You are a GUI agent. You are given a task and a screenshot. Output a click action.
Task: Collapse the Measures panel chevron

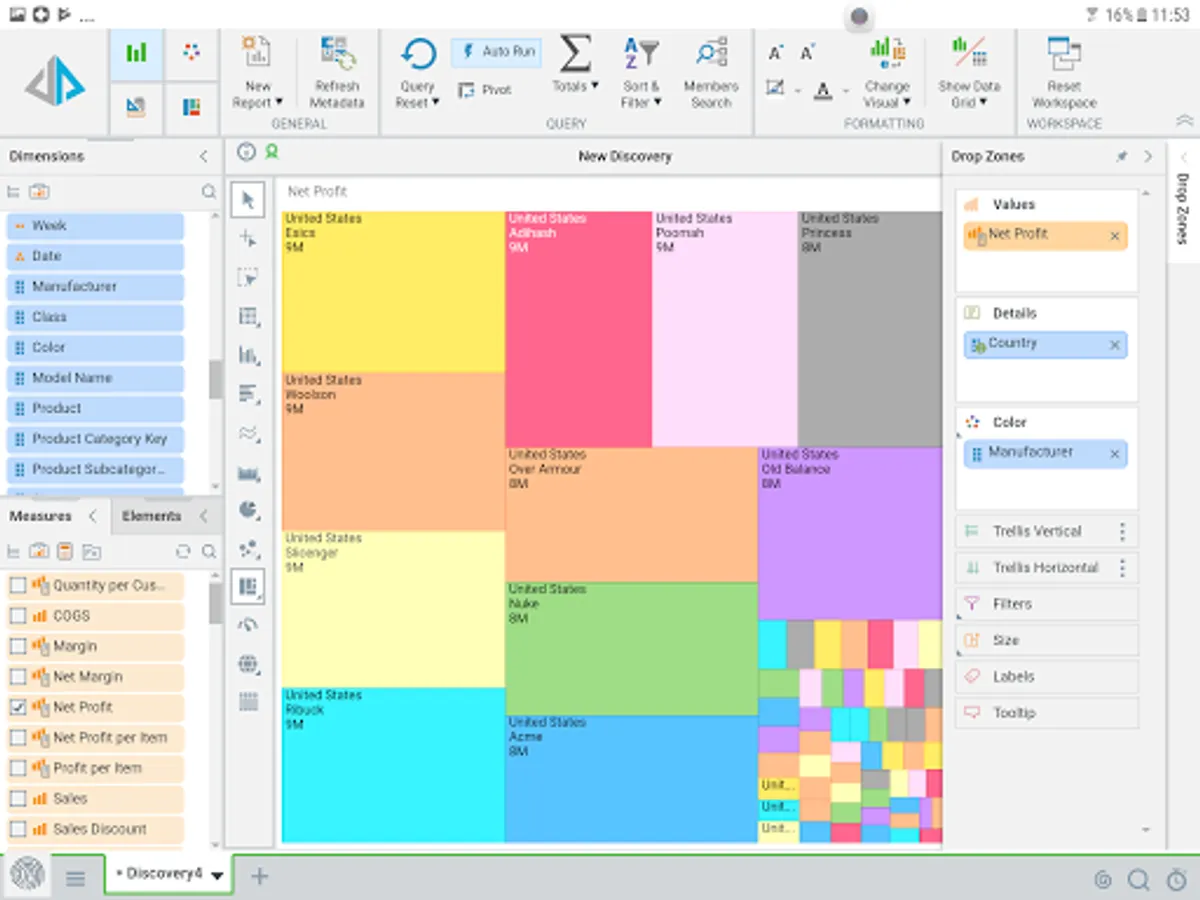point(93,516)
